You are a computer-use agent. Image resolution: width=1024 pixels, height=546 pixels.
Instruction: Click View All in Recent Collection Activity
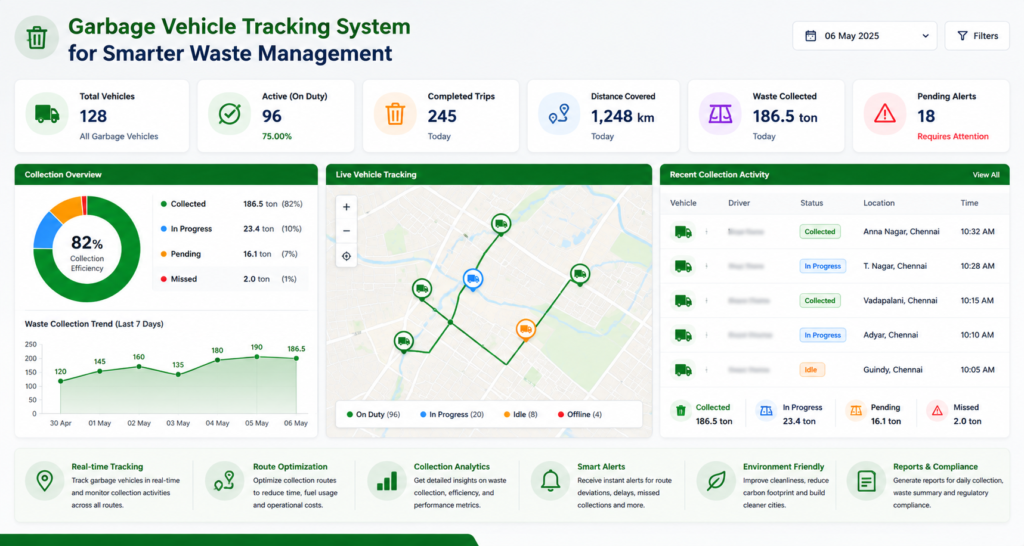click(x=985, y=175)
